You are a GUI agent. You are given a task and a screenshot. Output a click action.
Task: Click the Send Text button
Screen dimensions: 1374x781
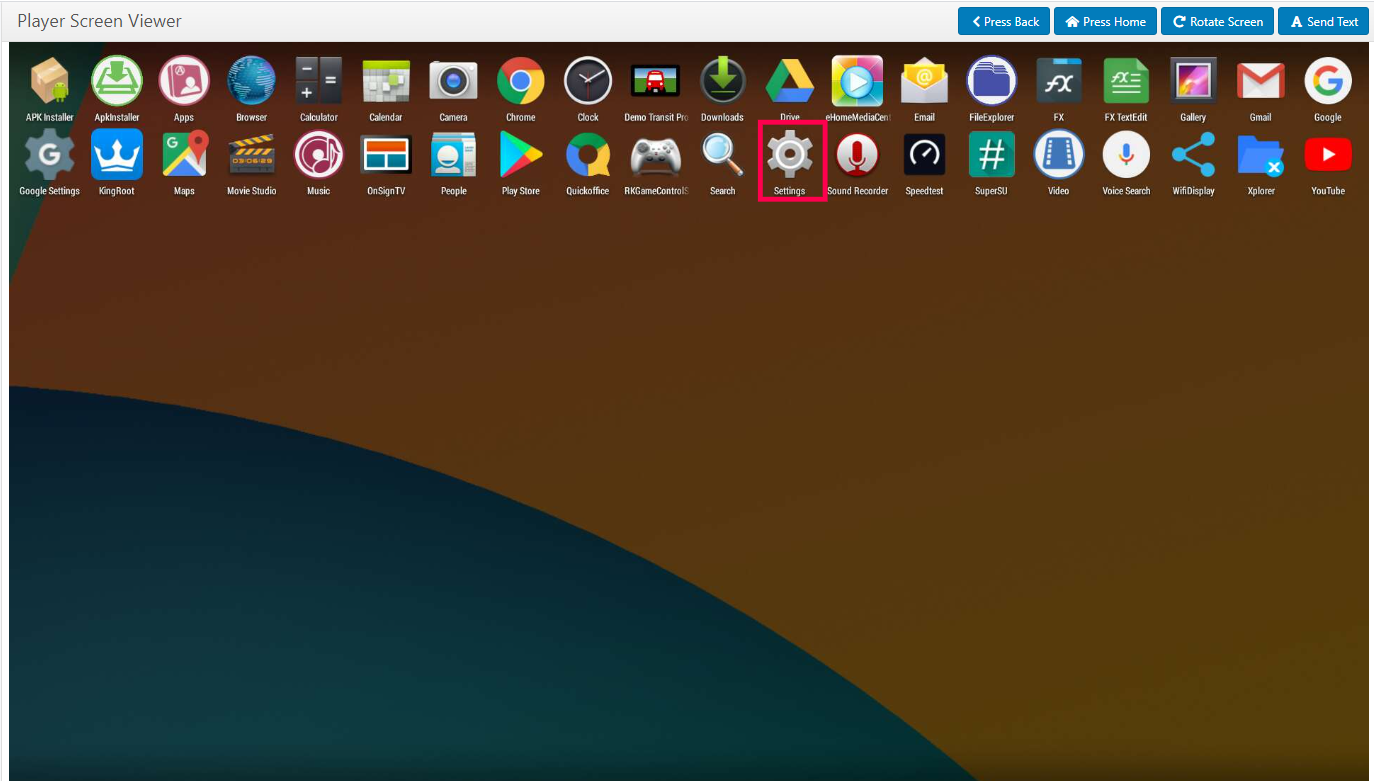click(x=1323, y=21)
